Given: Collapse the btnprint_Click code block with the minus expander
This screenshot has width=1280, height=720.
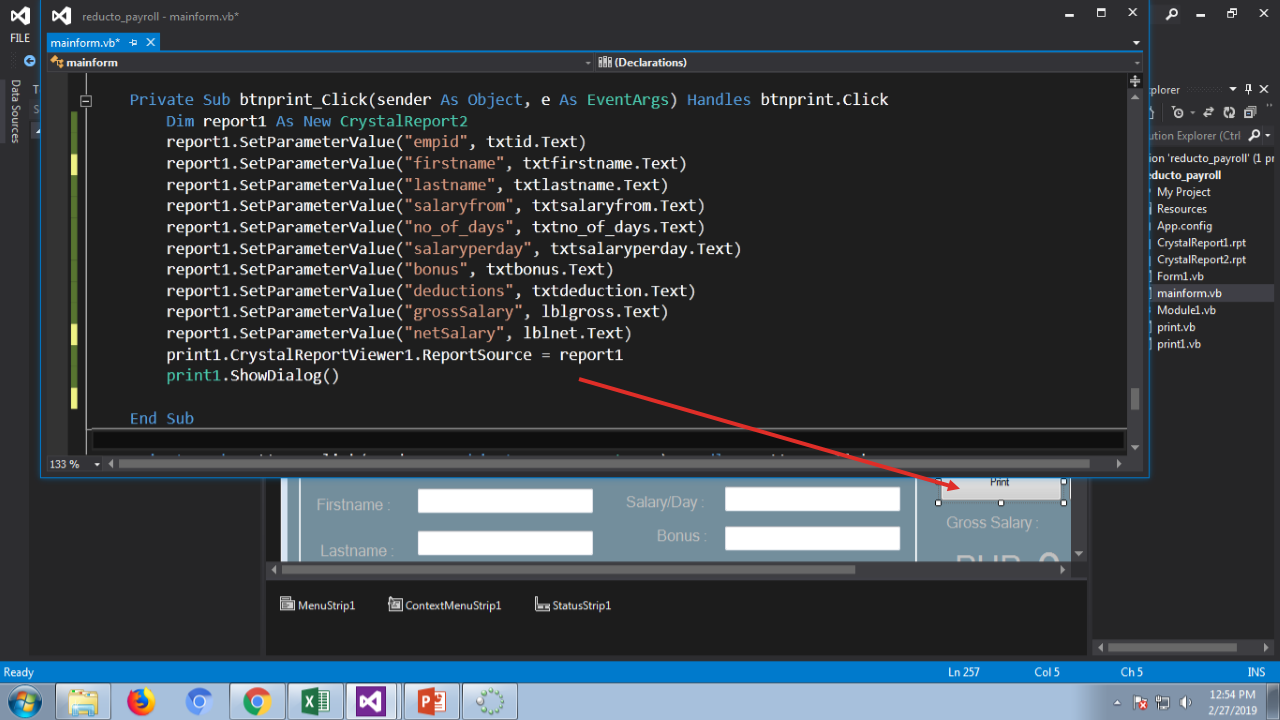Looking at the screenshot, I should pyautogui.click(x=85, y=99).
